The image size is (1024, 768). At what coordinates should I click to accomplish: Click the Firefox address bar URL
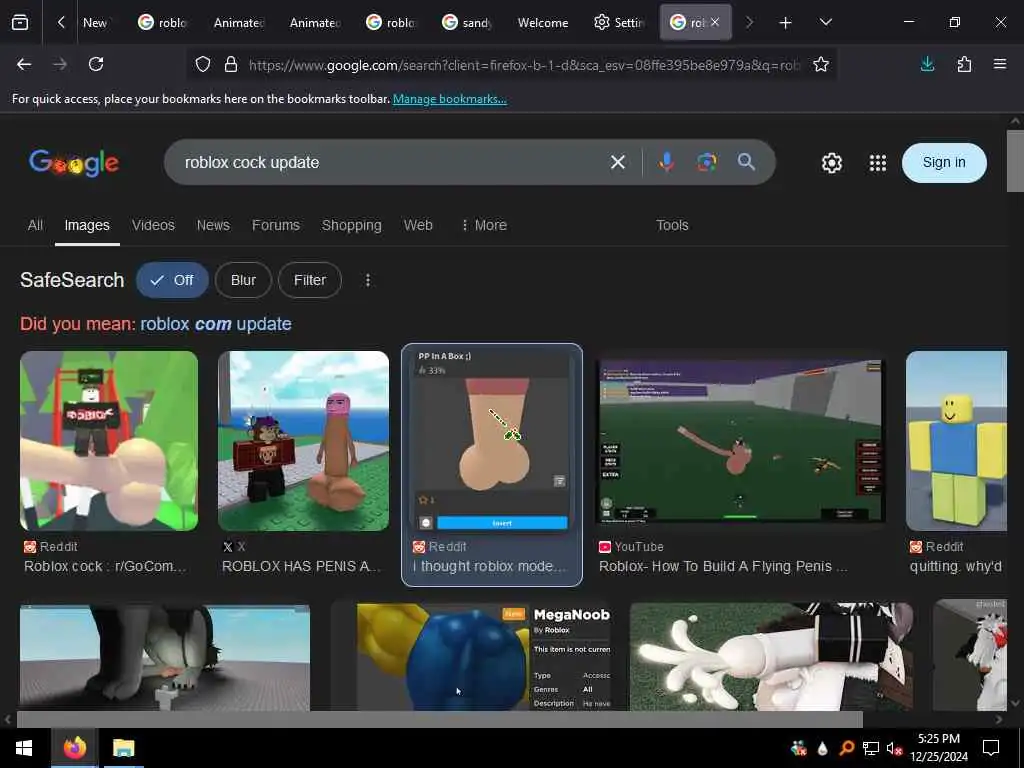coord(524,65)
